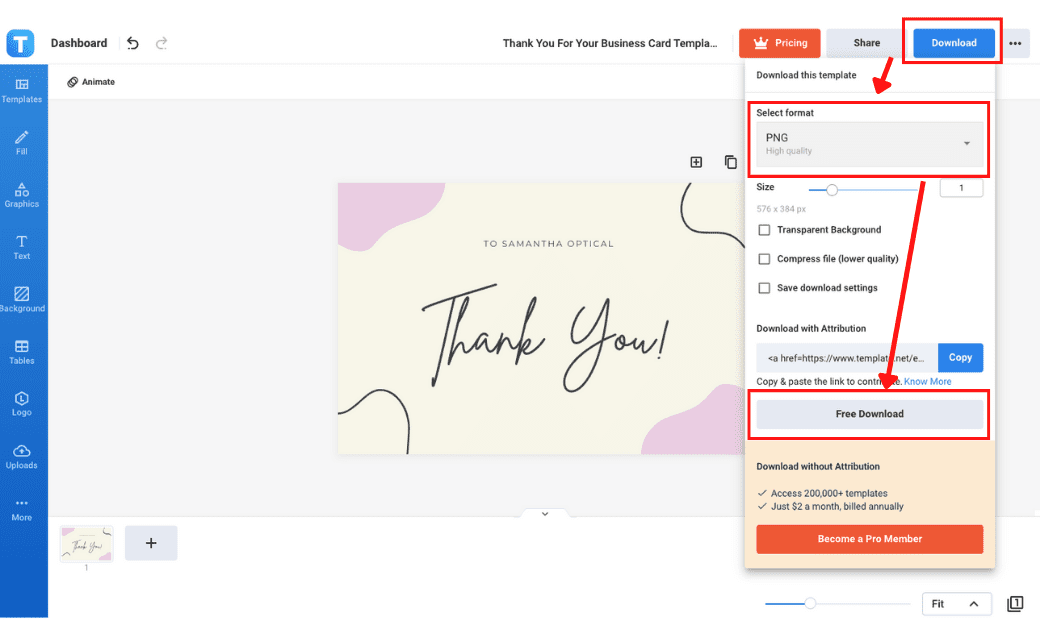Click the duplicate page icon above canvas

731,162
